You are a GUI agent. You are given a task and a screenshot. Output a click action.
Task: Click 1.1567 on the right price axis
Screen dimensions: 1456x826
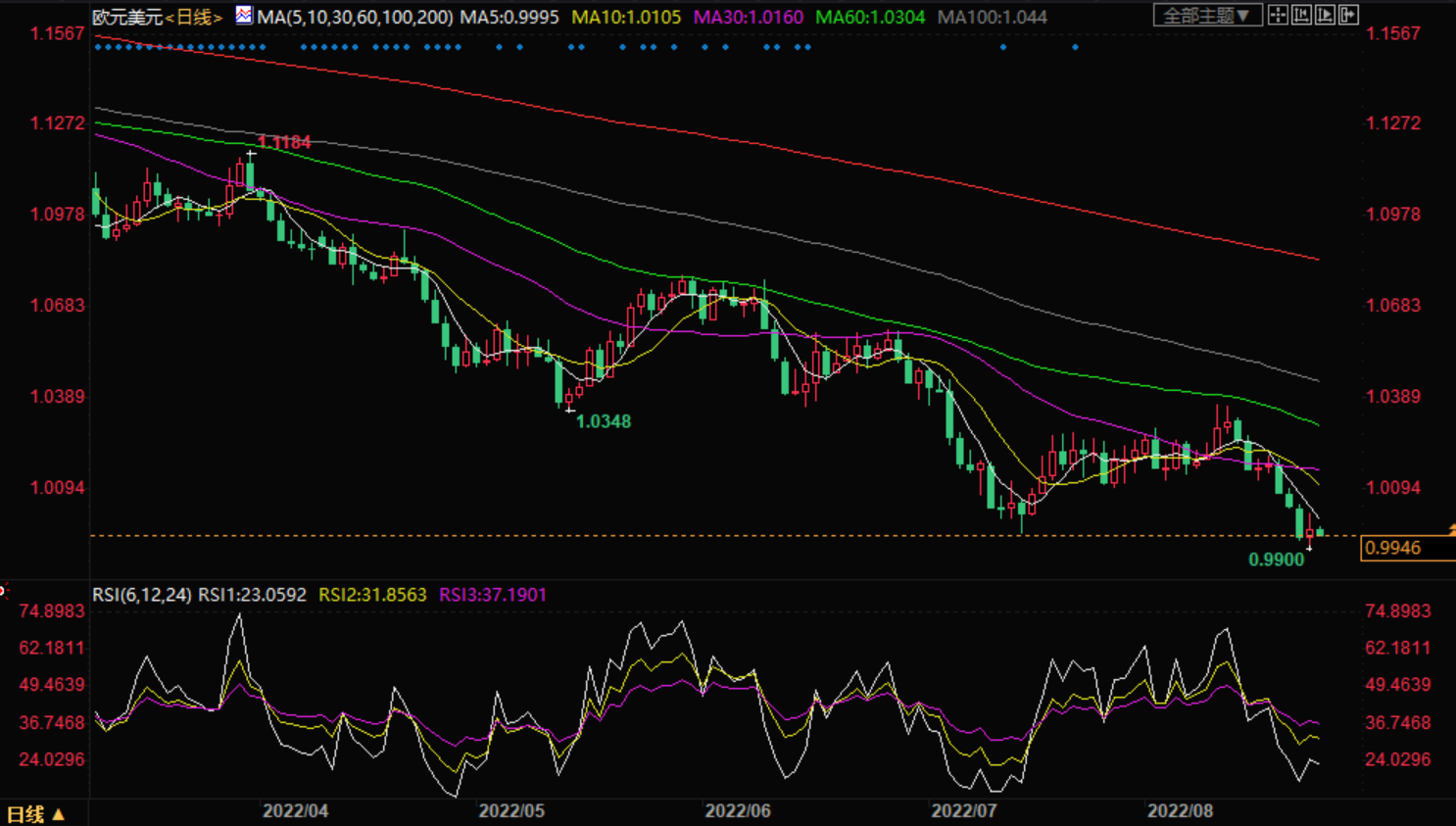tap(1393, 33)
